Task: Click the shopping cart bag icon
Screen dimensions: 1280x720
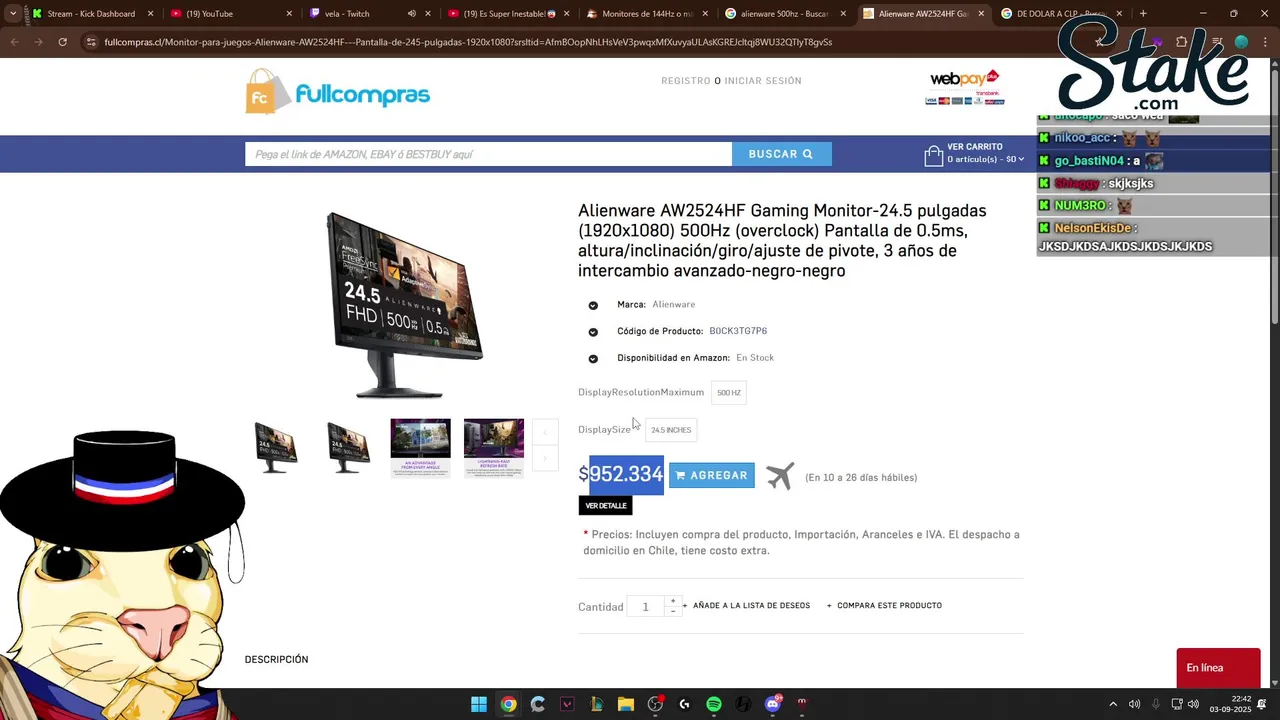Action: (933, 156)
